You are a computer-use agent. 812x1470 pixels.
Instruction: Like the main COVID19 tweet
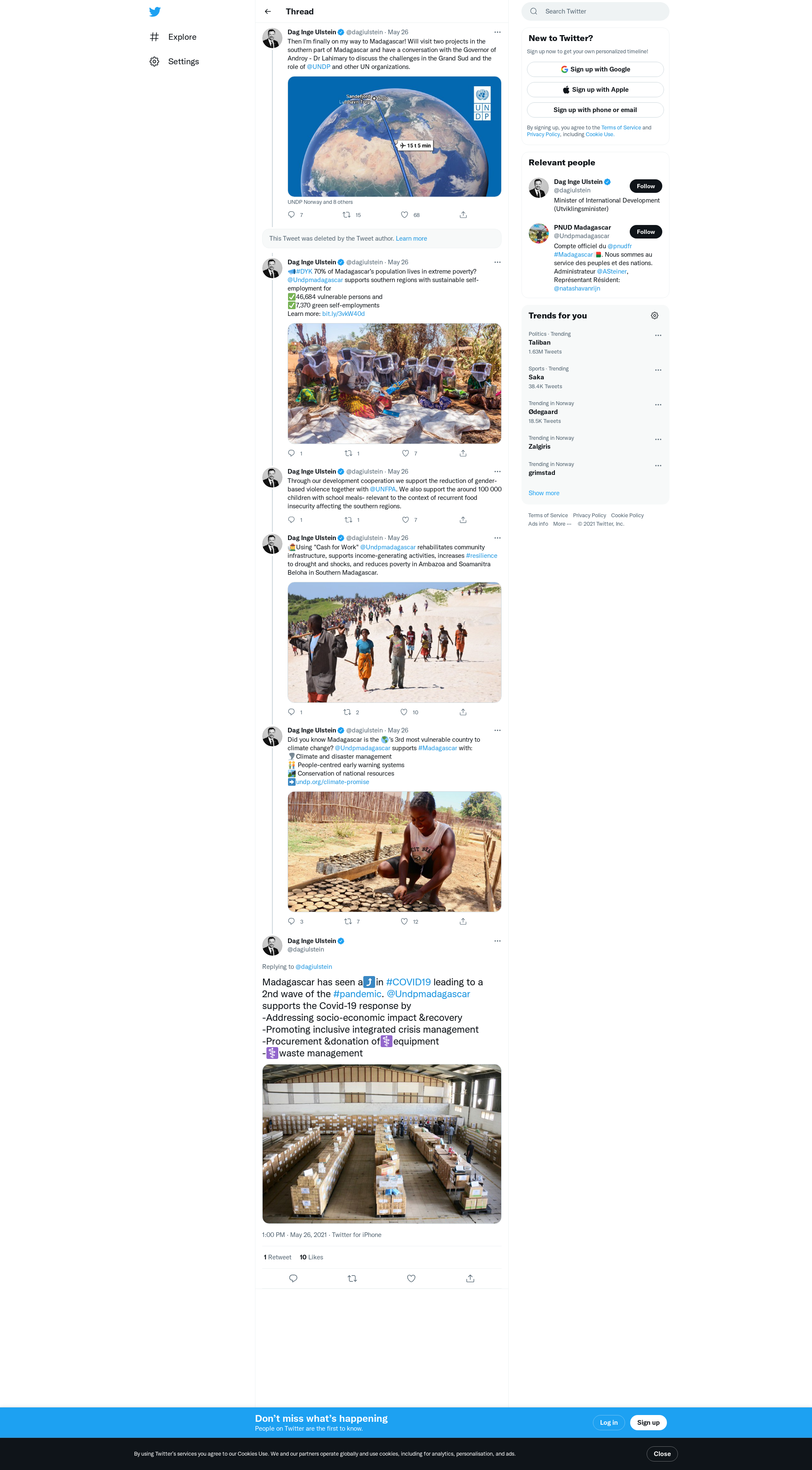(411, 1278)
